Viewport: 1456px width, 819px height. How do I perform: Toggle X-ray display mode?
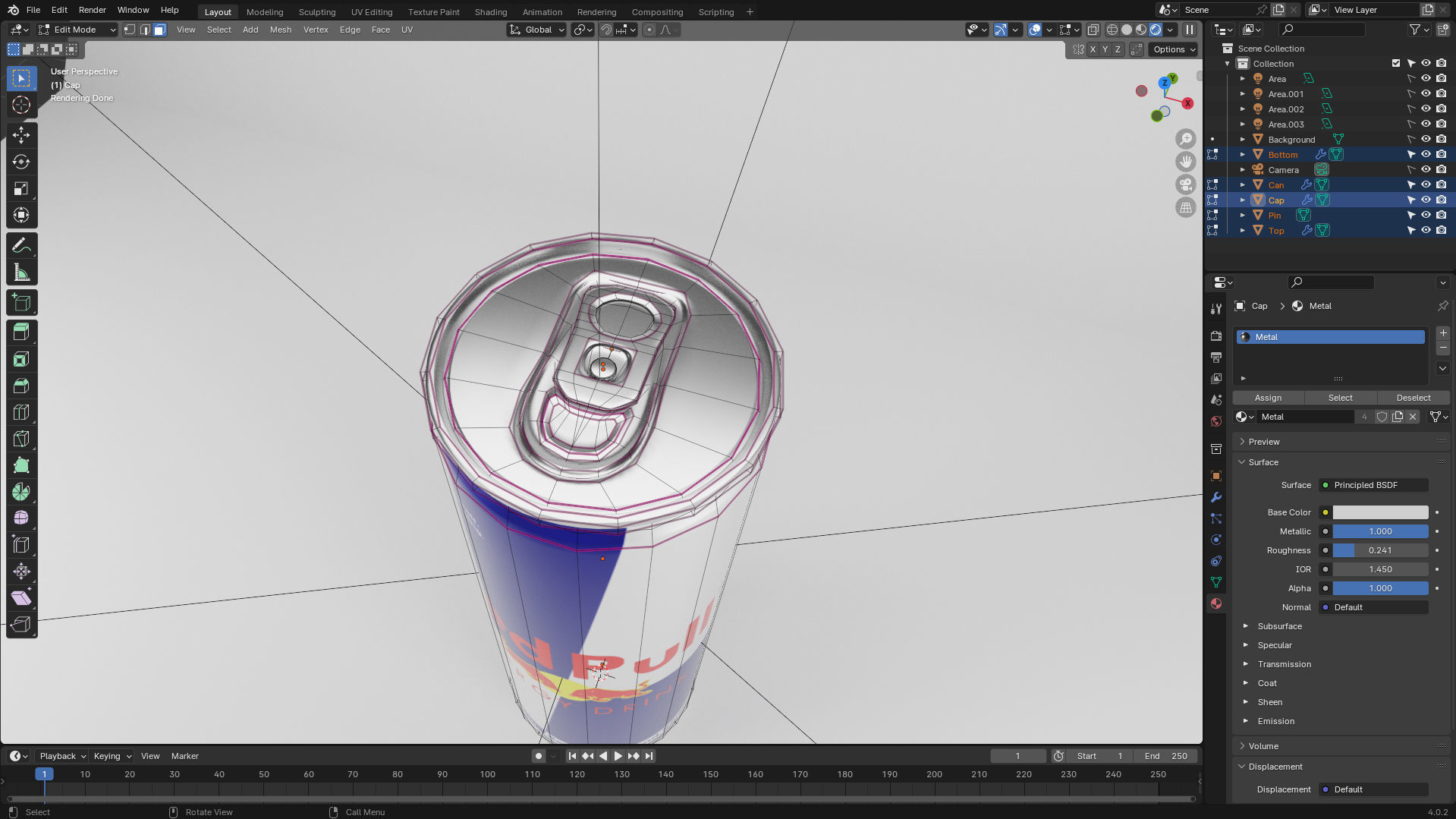pyautogui.click(x=1093, y=30)
